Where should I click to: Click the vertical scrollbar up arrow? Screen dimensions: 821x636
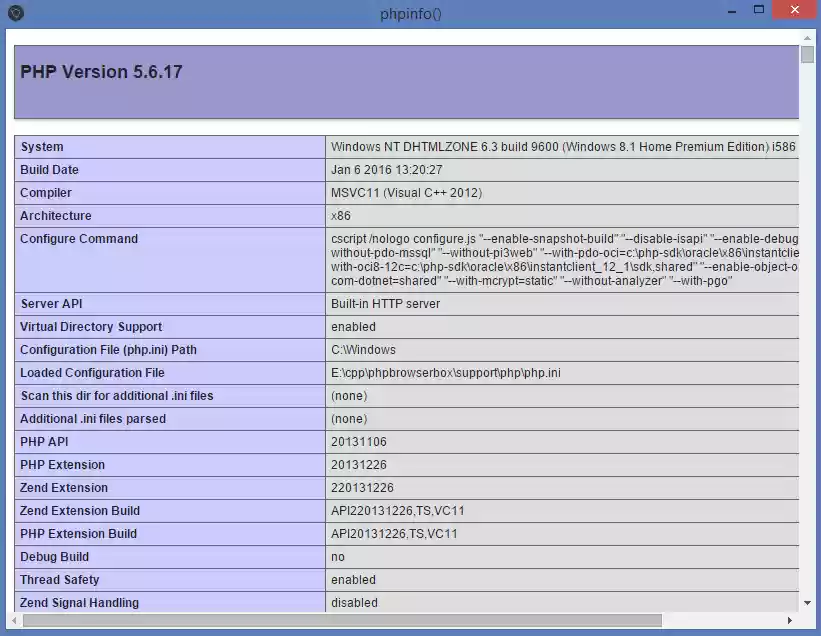click(x=807, y=38)
